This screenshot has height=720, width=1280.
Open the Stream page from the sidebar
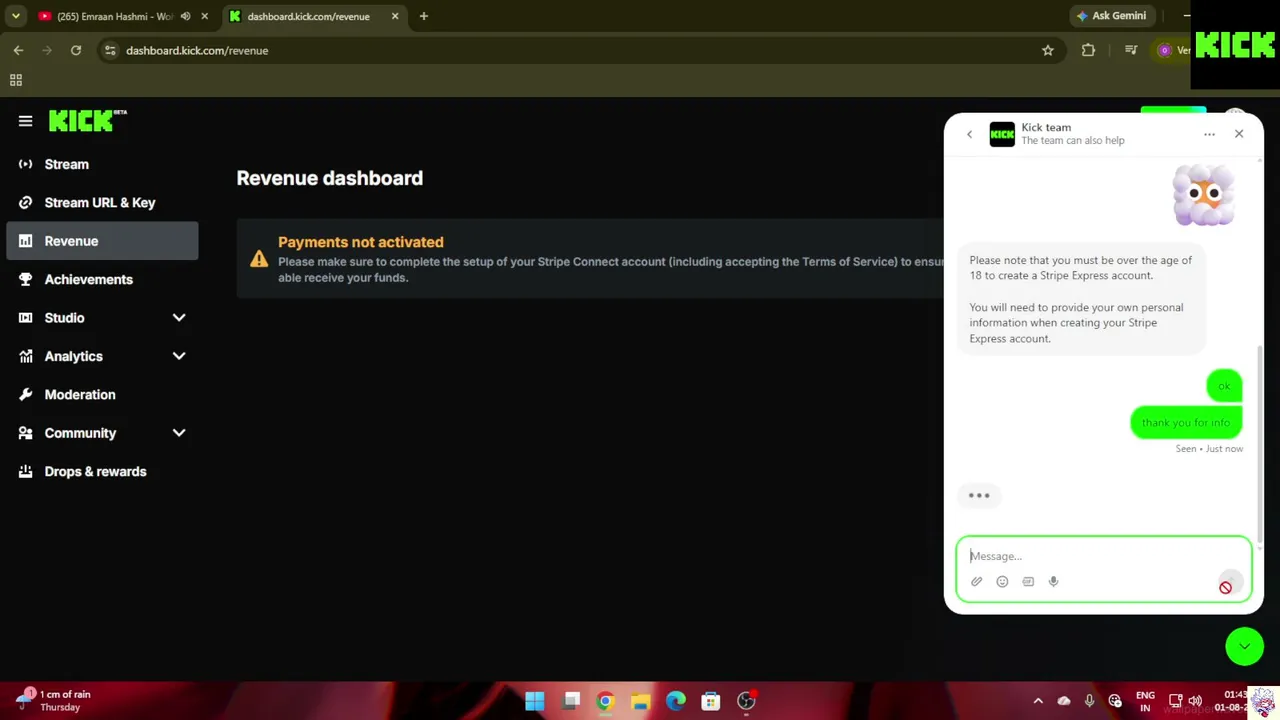point(102,164)
